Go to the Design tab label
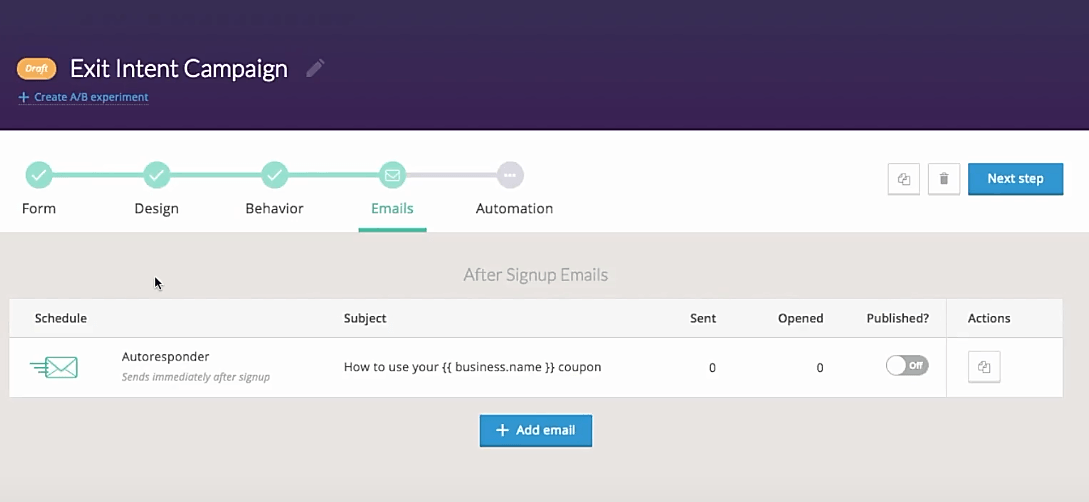 (157, 209)
